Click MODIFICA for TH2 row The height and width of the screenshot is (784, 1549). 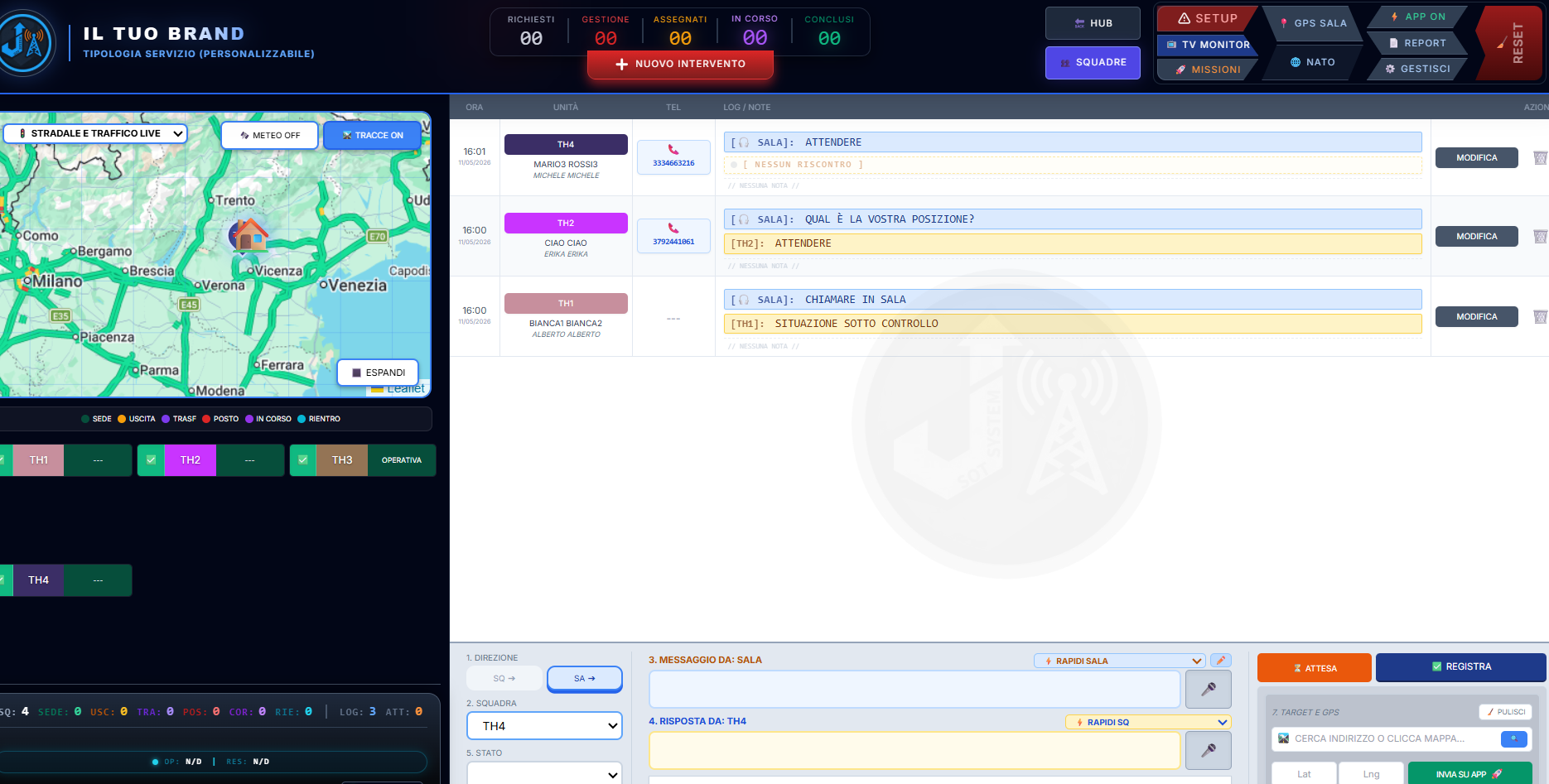click(1476, 236)
